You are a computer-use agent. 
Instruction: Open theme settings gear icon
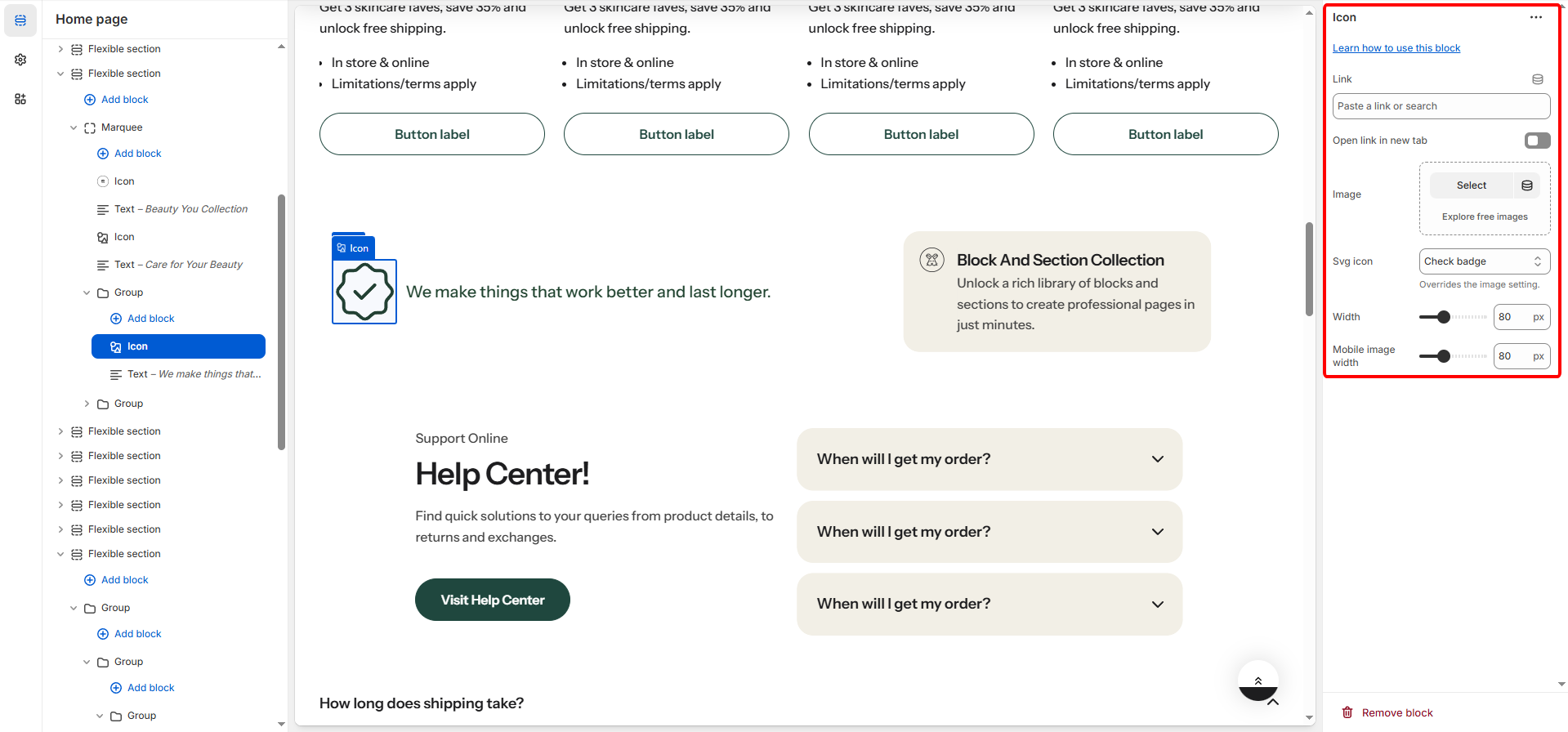[x=20, y=60]
